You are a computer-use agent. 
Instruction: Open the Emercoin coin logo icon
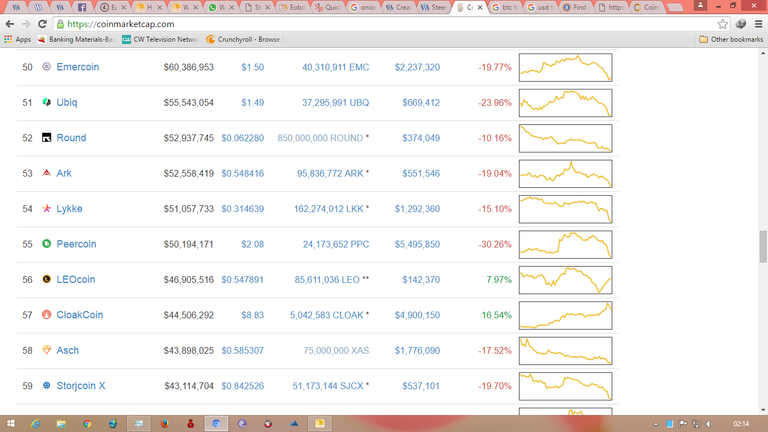(x=47, y=67)
